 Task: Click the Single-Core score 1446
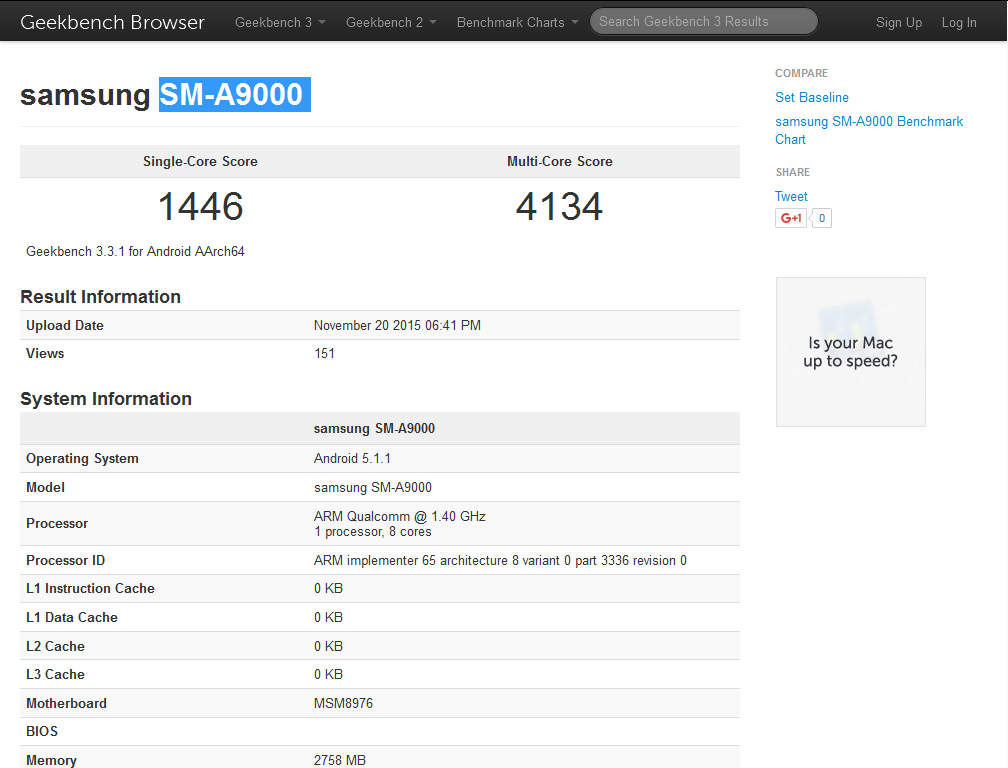200,207
